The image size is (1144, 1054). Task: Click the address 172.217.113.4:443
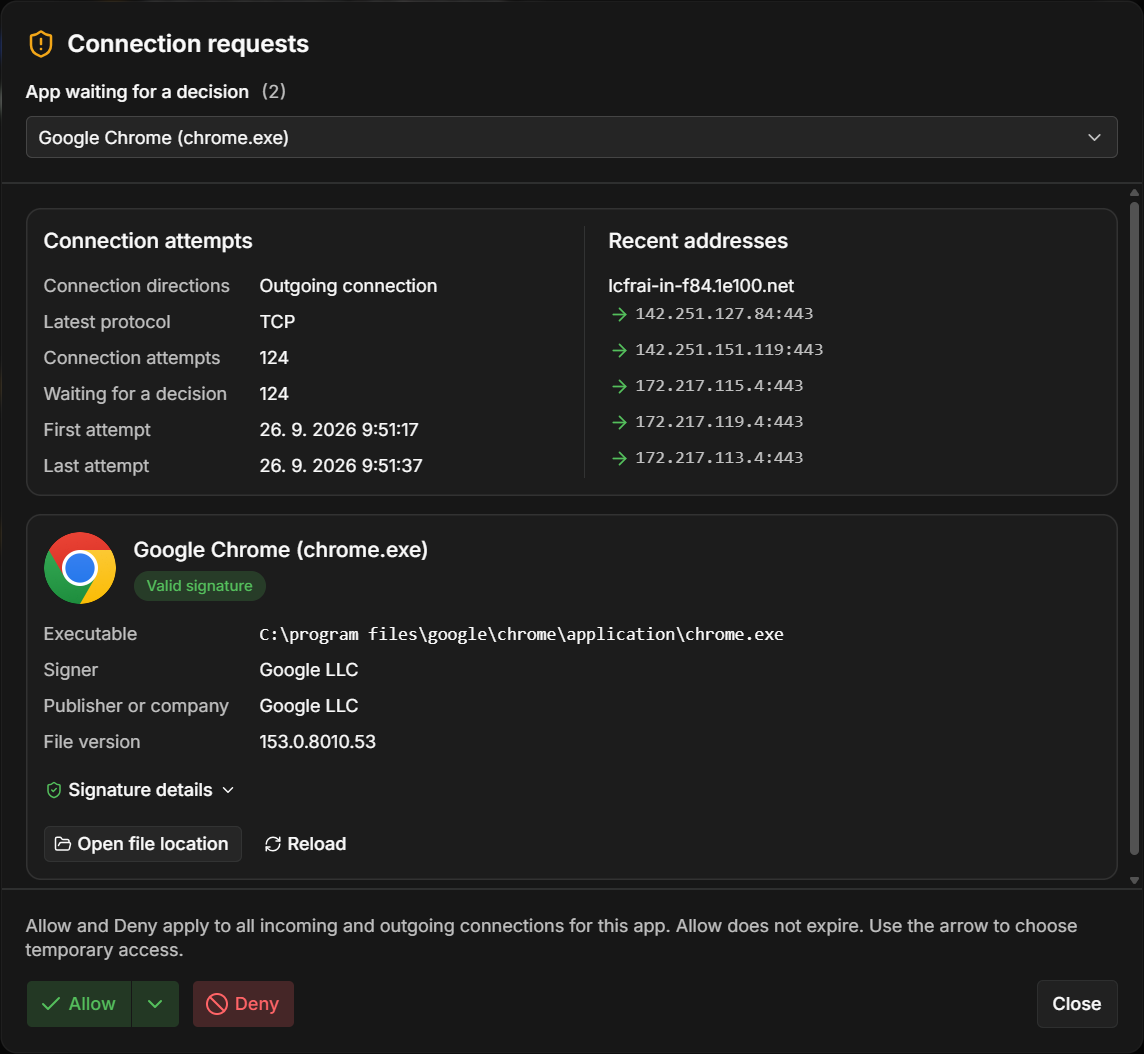(719, 457)
